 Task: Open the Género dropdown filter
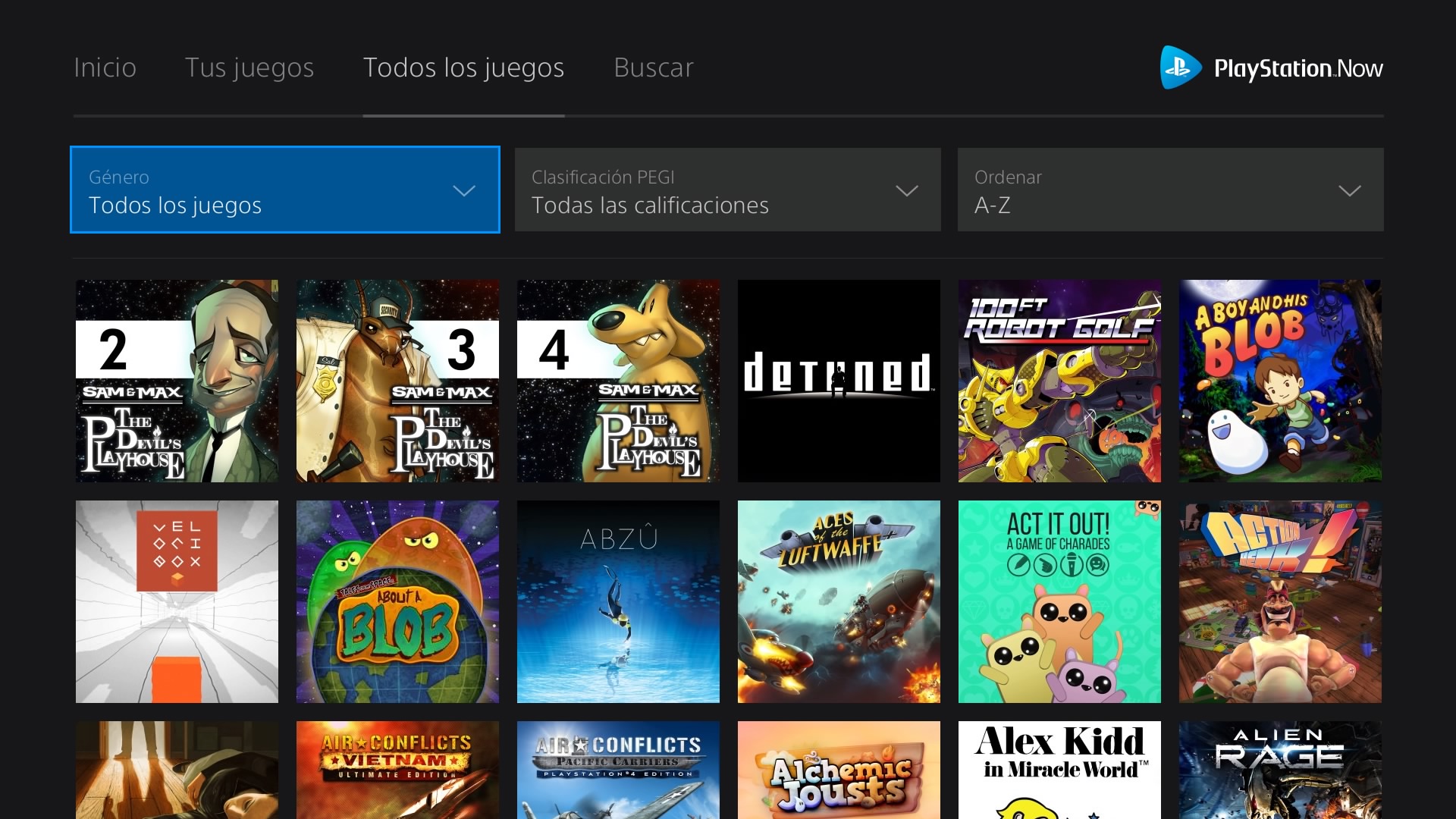coord(285,190)
